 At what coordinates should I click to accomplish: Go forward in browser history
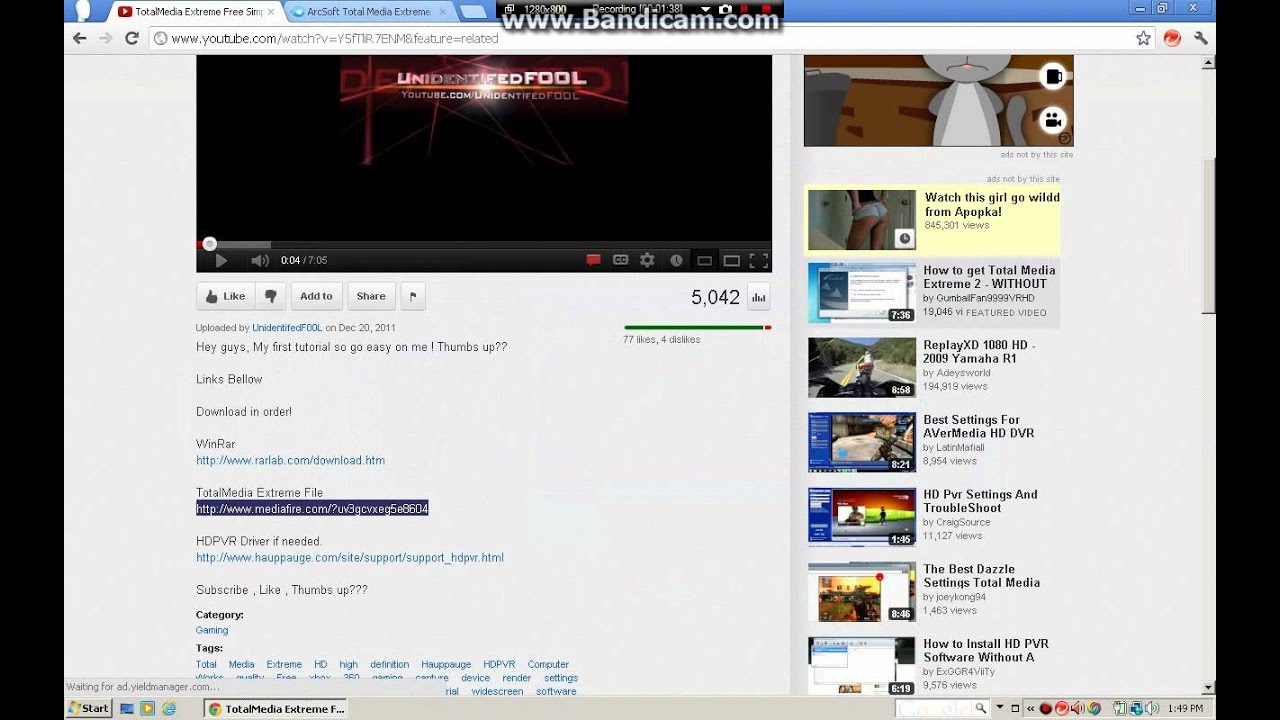click(105, 38)
